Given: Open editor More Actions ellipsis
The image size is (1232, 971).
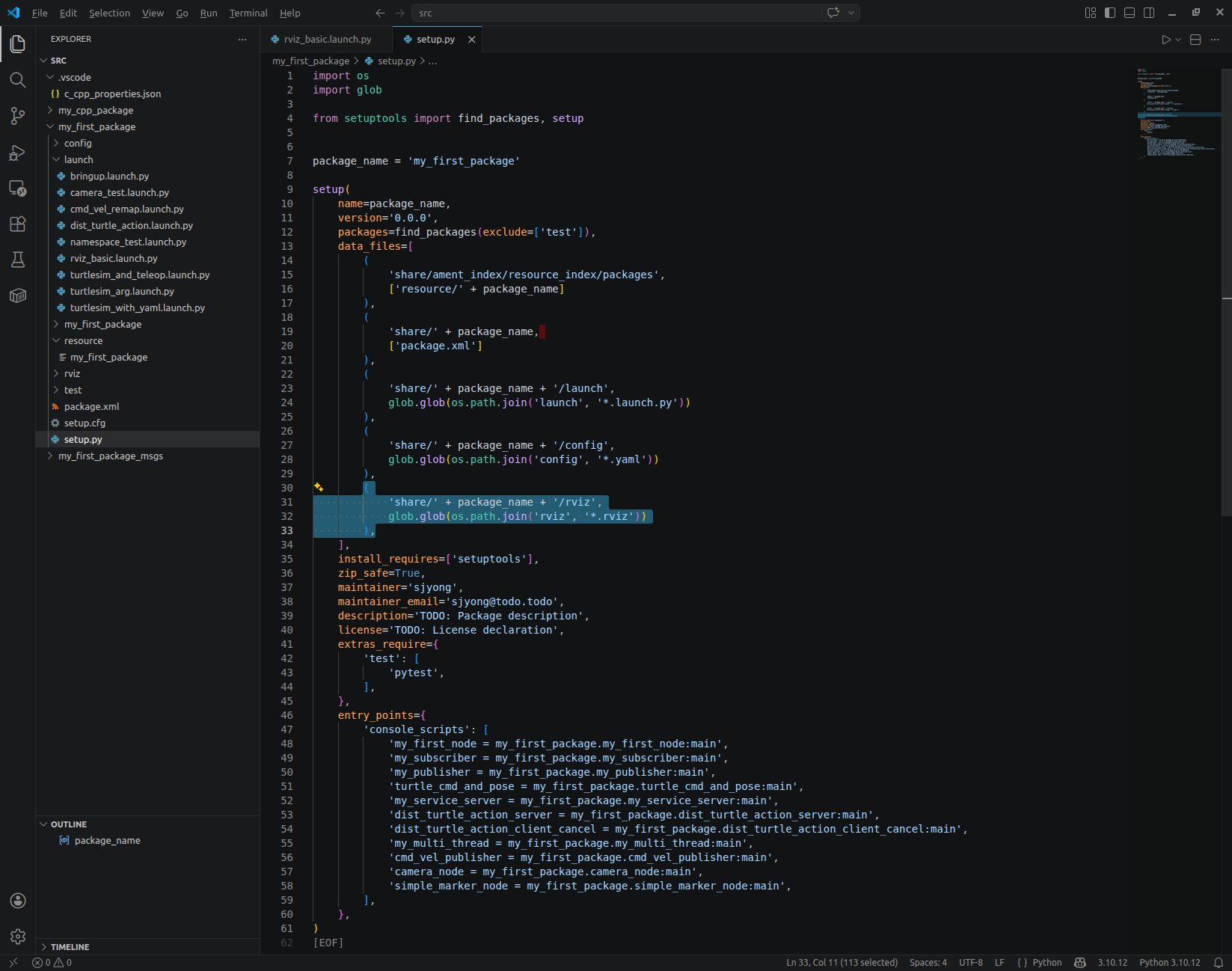Looking at the screenshot, I should click(1216, 40).
